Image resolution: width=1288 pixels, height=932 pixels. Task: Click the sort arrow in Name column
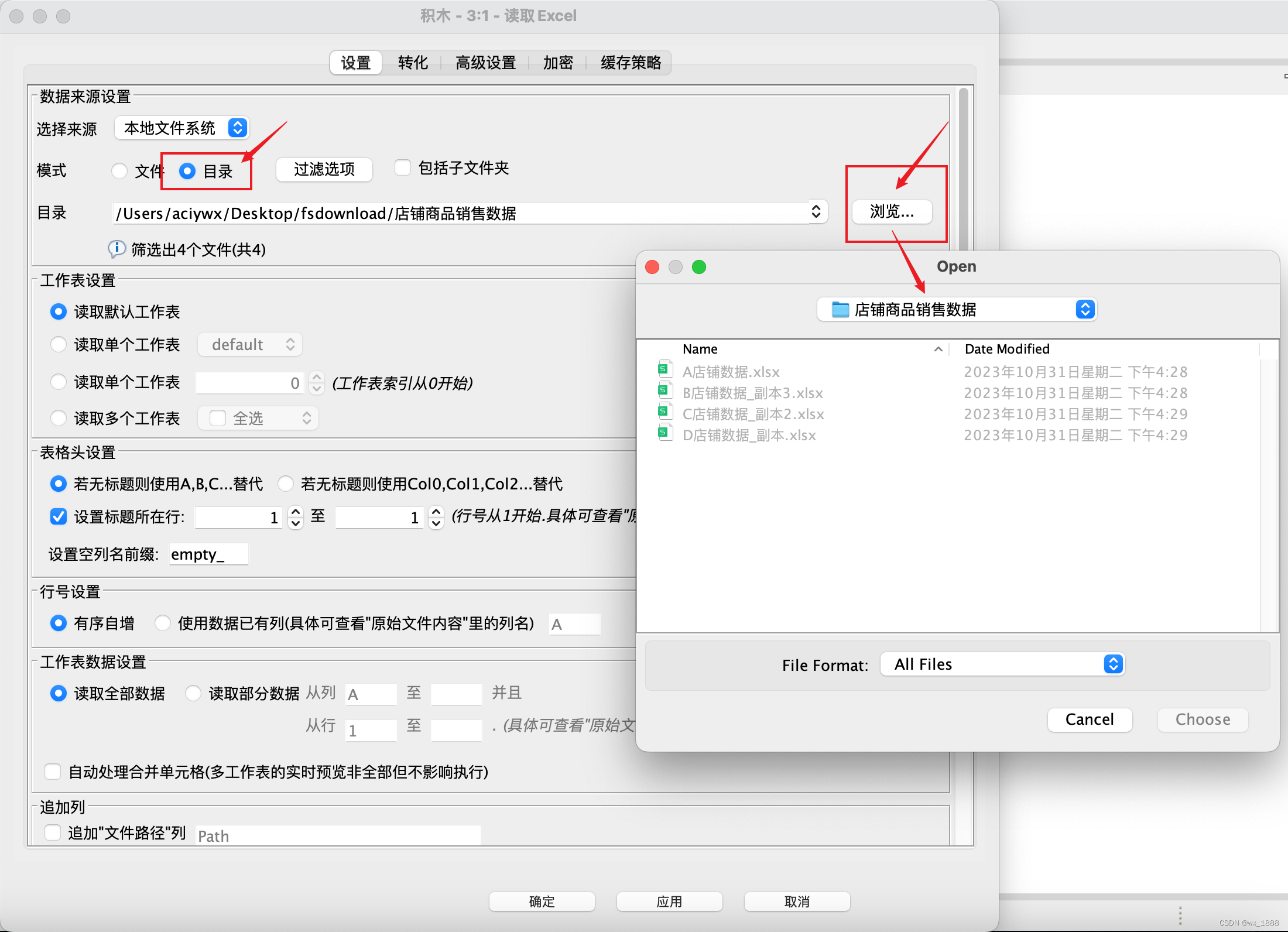point(938,349)
